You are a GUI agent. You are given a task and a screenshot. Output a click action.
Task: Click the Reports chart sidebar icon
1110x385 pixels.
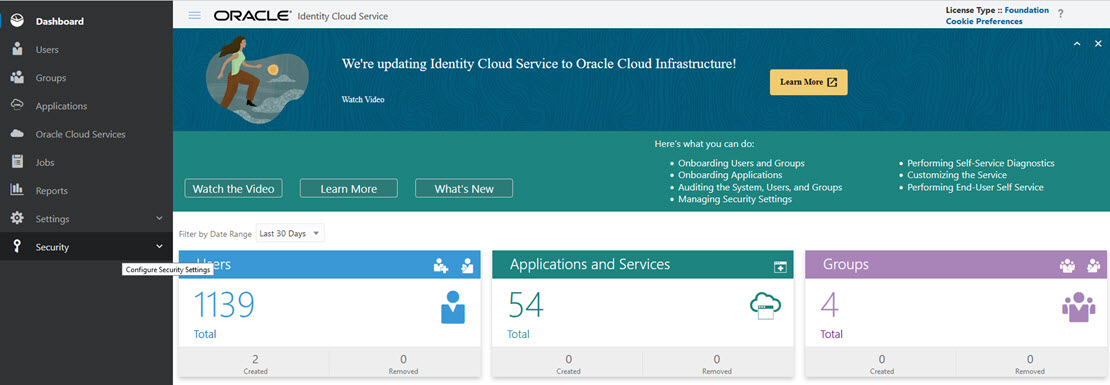point(18,190)
